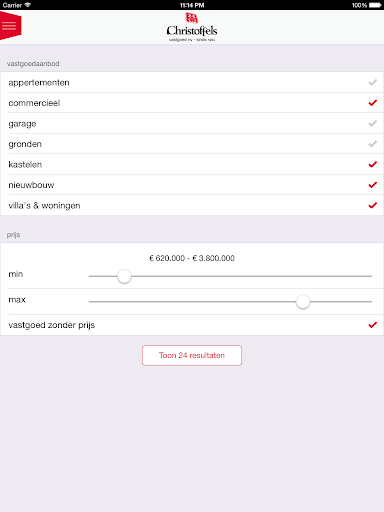Enable the appertementen checkmark

tap(373, 82)
